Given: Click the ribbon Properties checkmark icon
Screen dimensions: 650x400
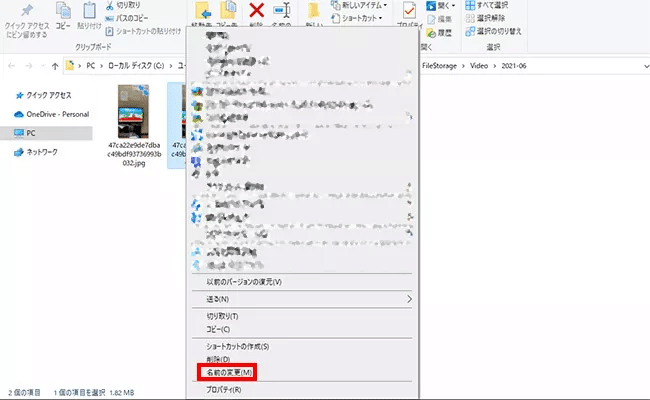Looking at the screenshot, I should pyautogui.click(x=409, y=11).
